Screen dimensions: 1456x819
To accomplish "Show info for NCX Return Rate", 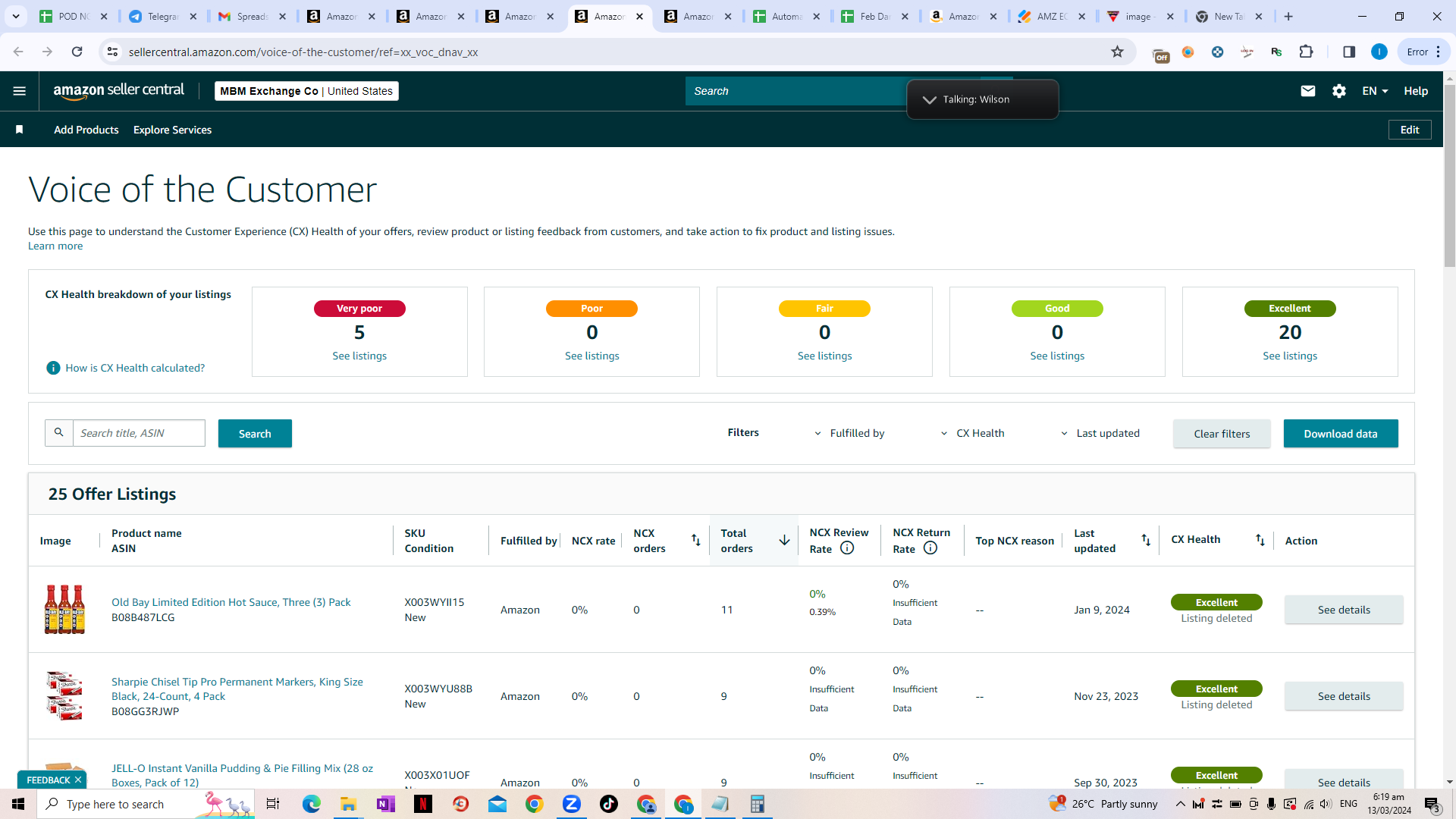I will point(930,548).
